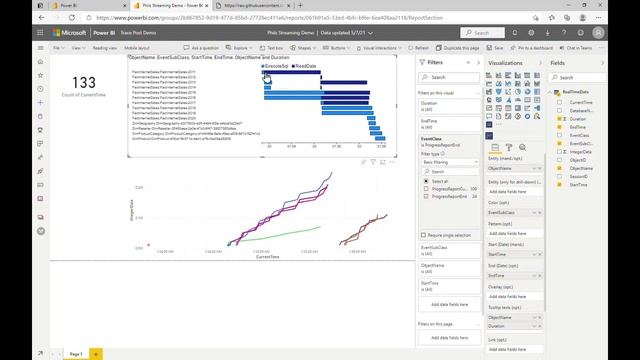Click the Fields pane search box
The height and width of the screenshot is (360, 640).
tap(577, 77)
